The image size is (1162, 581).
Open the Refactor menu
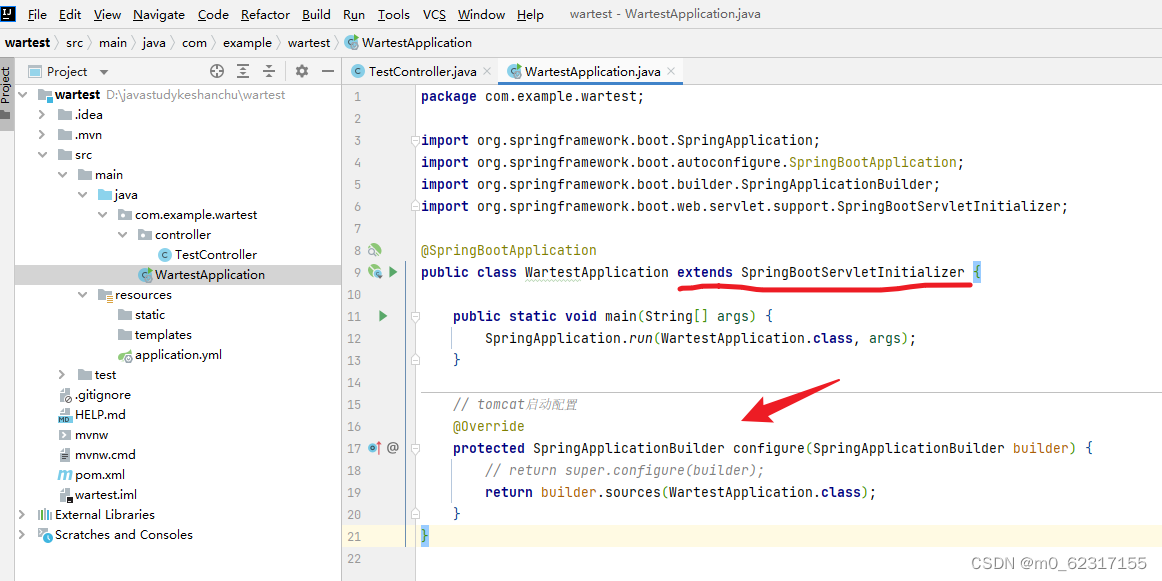click(264, 14)
